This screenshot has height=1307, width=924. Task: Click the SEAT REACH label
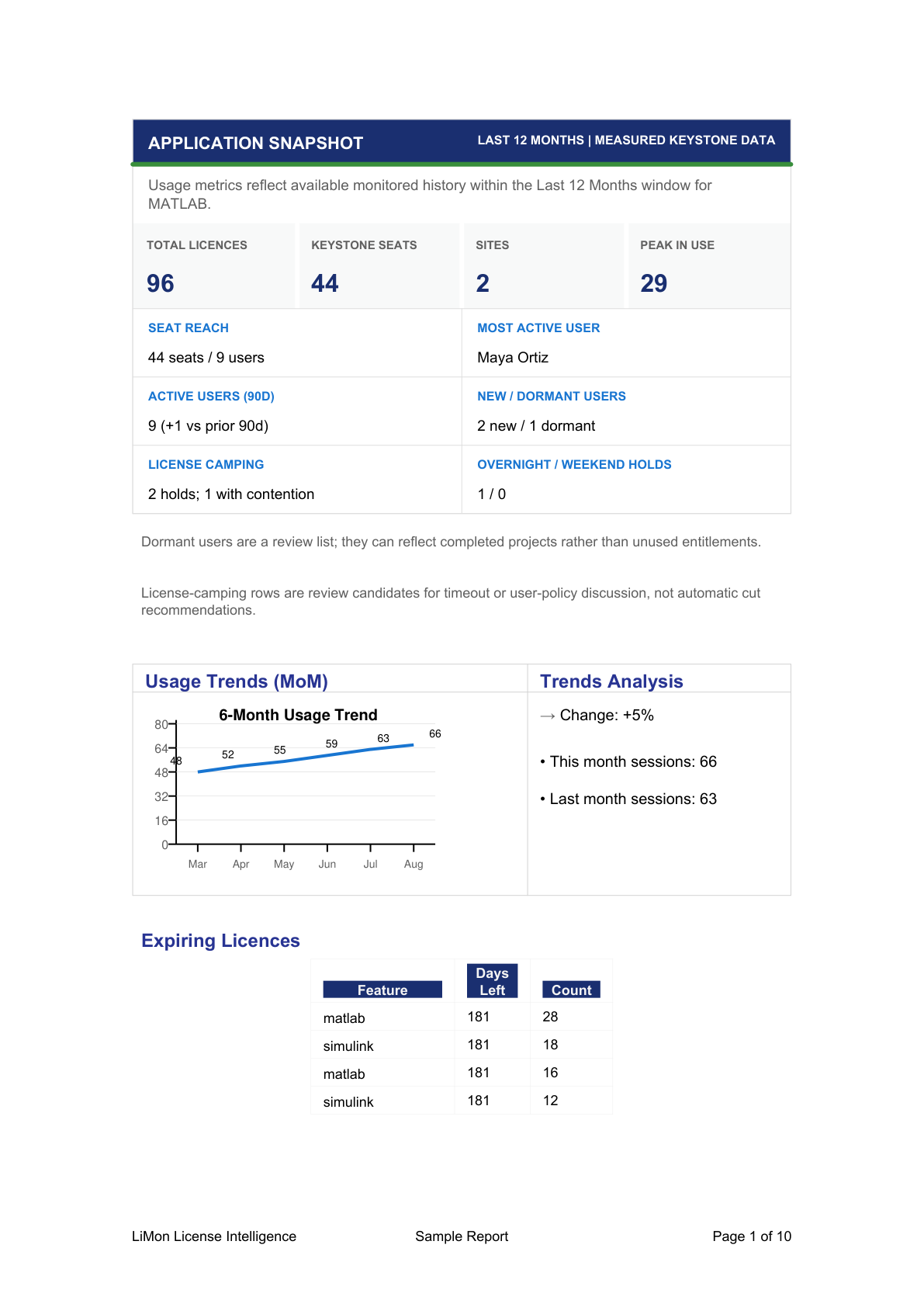189,328
